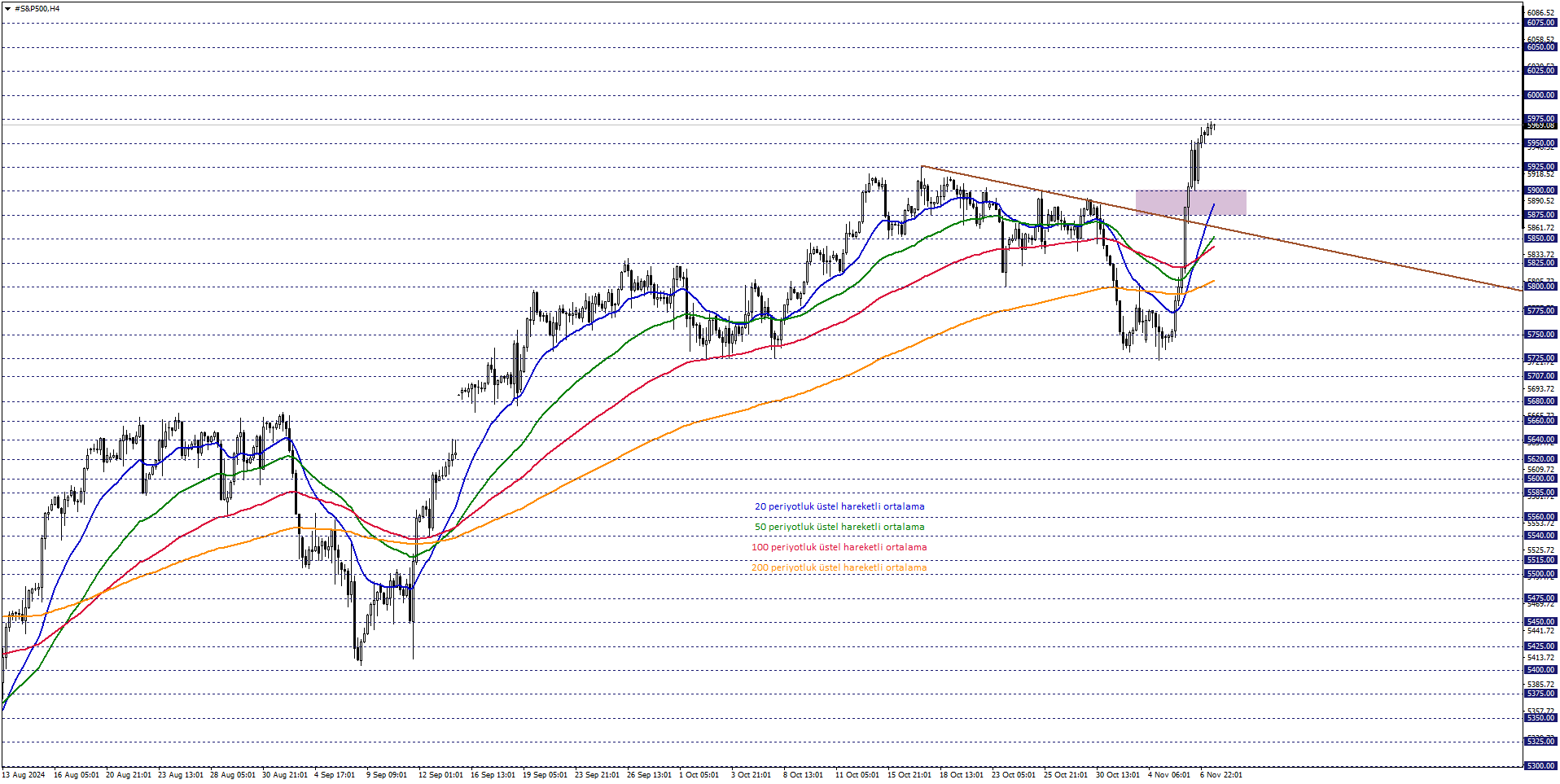Click the 5425.00 price level label

point(1540,646)
